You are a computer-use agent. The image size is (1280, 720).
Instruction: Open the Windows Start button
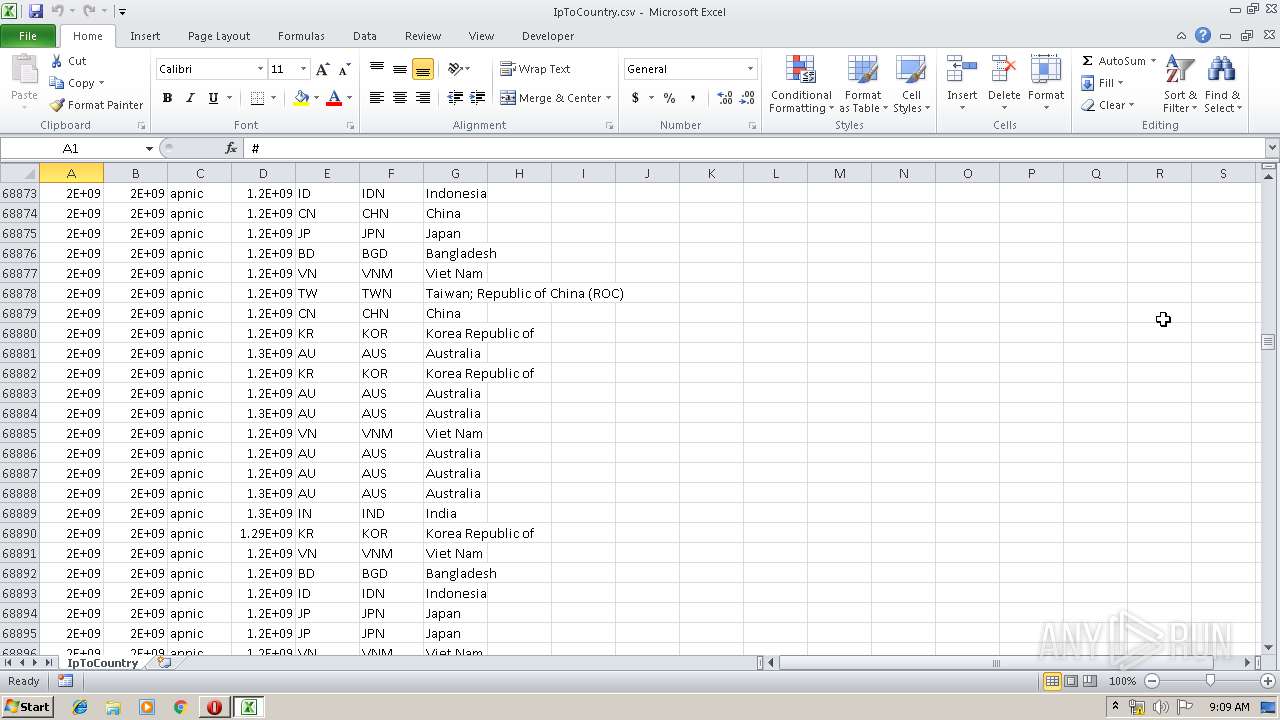[27, 707]
